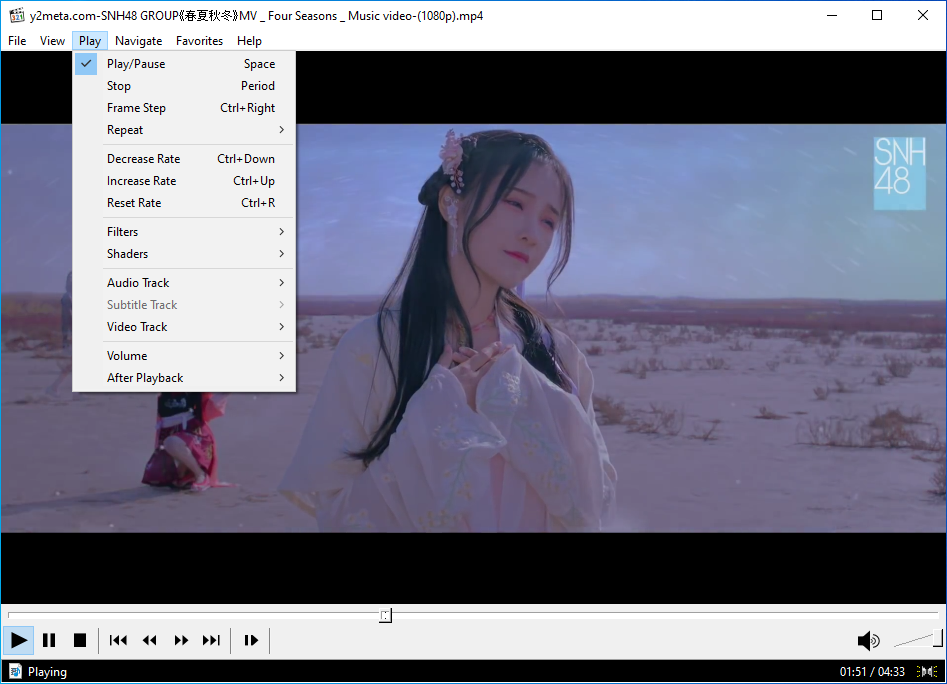Pause the video with the Pause button
Image resolution: width=947 pixels, height=684 pixels.
point(49,640)
